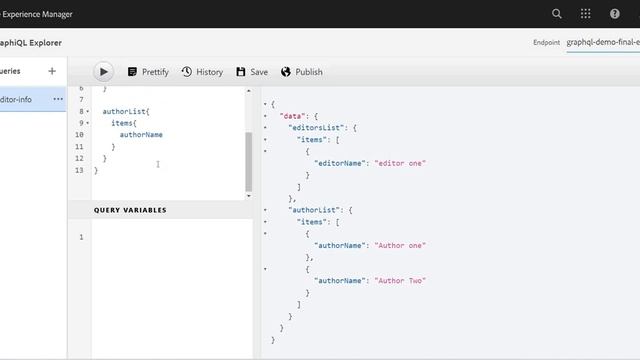
Task: Collapse editorsList "items" array
Action: [x=265, y=140]
